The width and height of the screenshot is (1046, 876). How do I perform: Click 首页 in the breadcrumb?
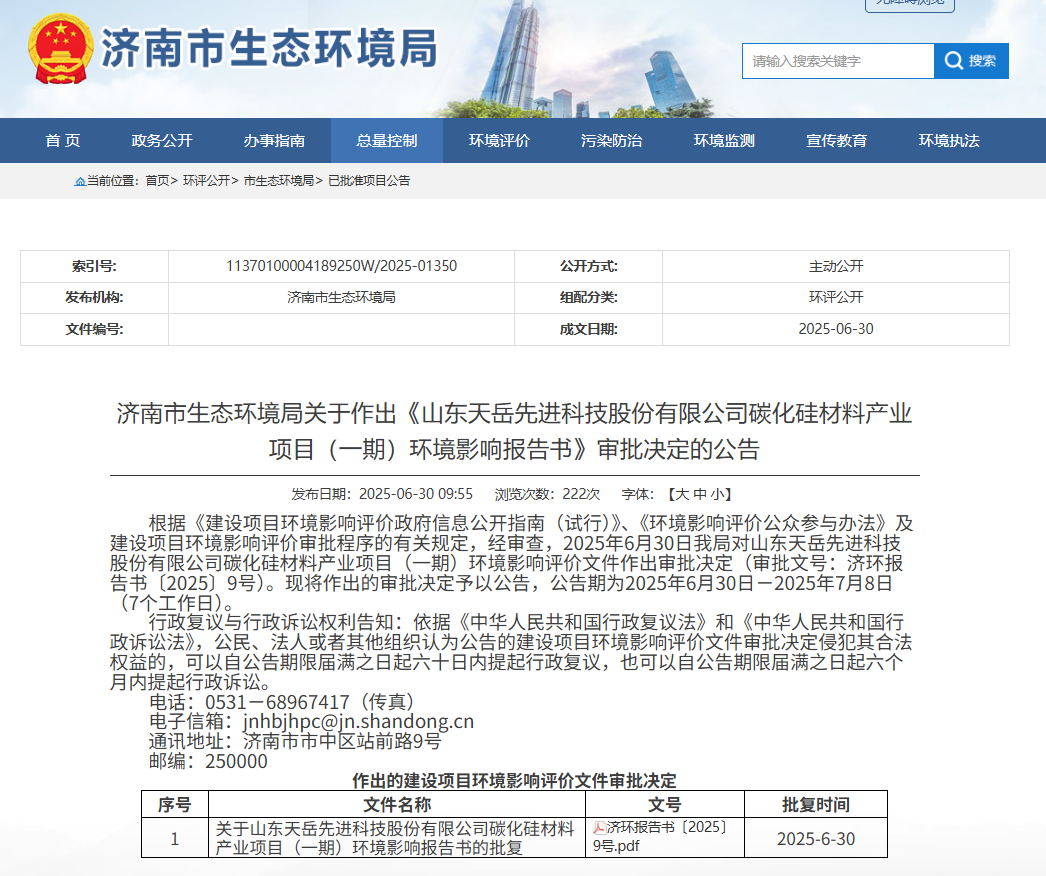pos(157,181)
